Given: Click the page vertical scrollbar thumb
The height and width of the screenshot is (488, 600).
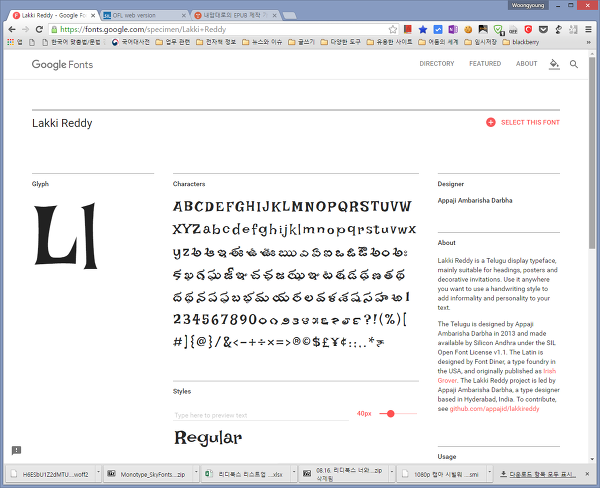Looking at the screenshot, I should [592, 153].
